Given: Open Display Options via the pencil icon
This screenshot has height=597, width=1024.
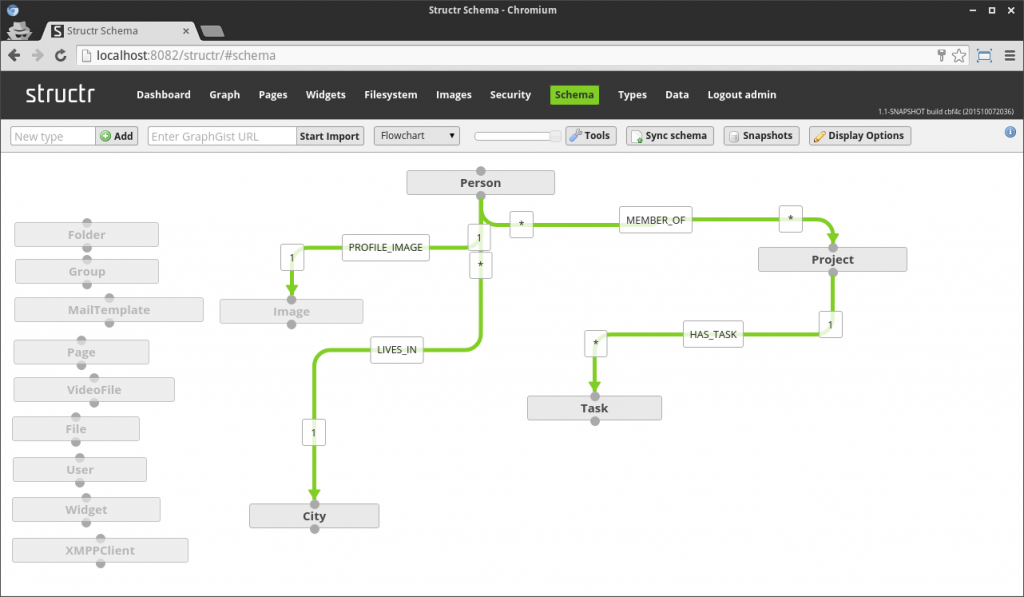Looking at the screenshot, I should click(822, 135).
